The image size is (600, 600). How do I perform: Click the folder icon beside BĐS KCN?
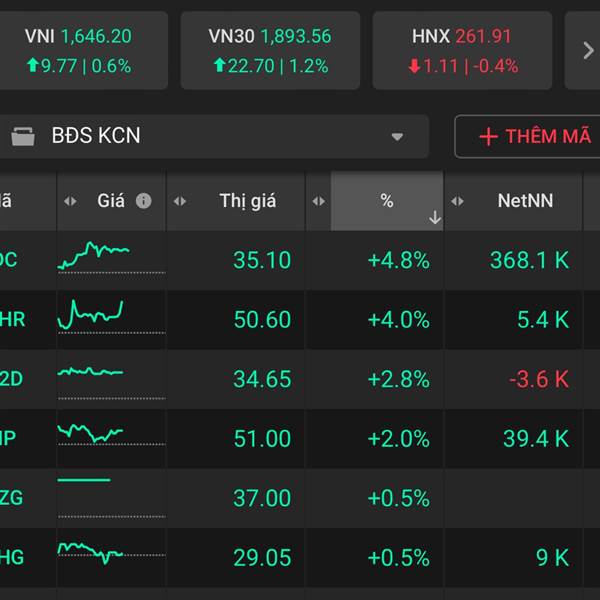click(x=22, y=136)
